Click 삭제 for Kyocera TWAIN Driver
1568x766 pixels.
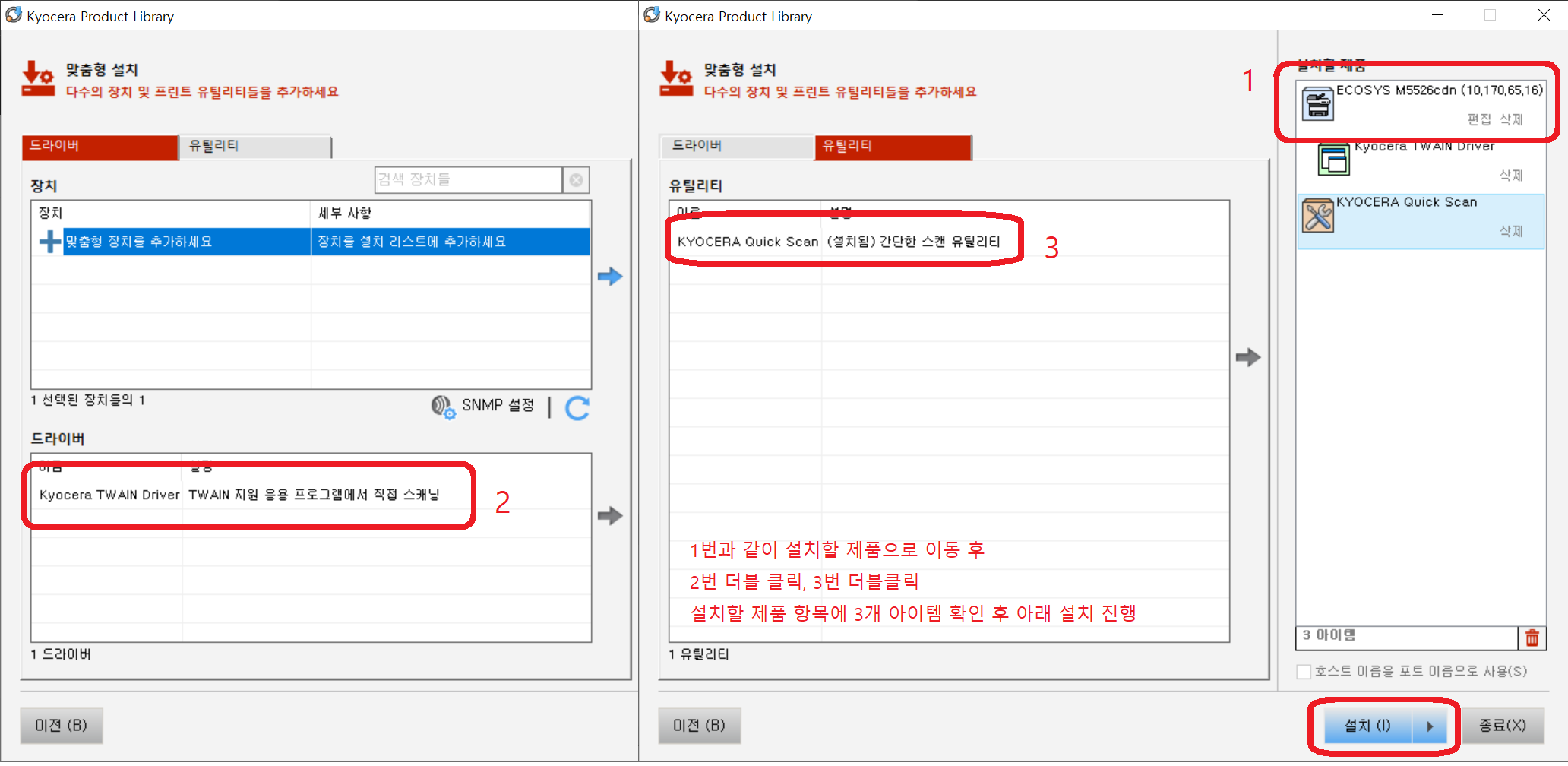click(x=1511, y=176)
